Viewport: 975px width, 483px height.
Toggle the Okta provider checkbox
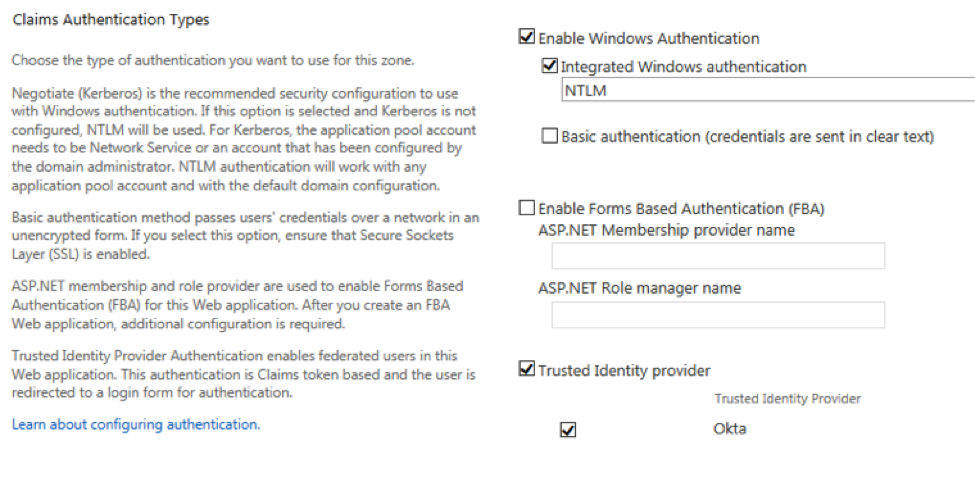tap(568, 430)
